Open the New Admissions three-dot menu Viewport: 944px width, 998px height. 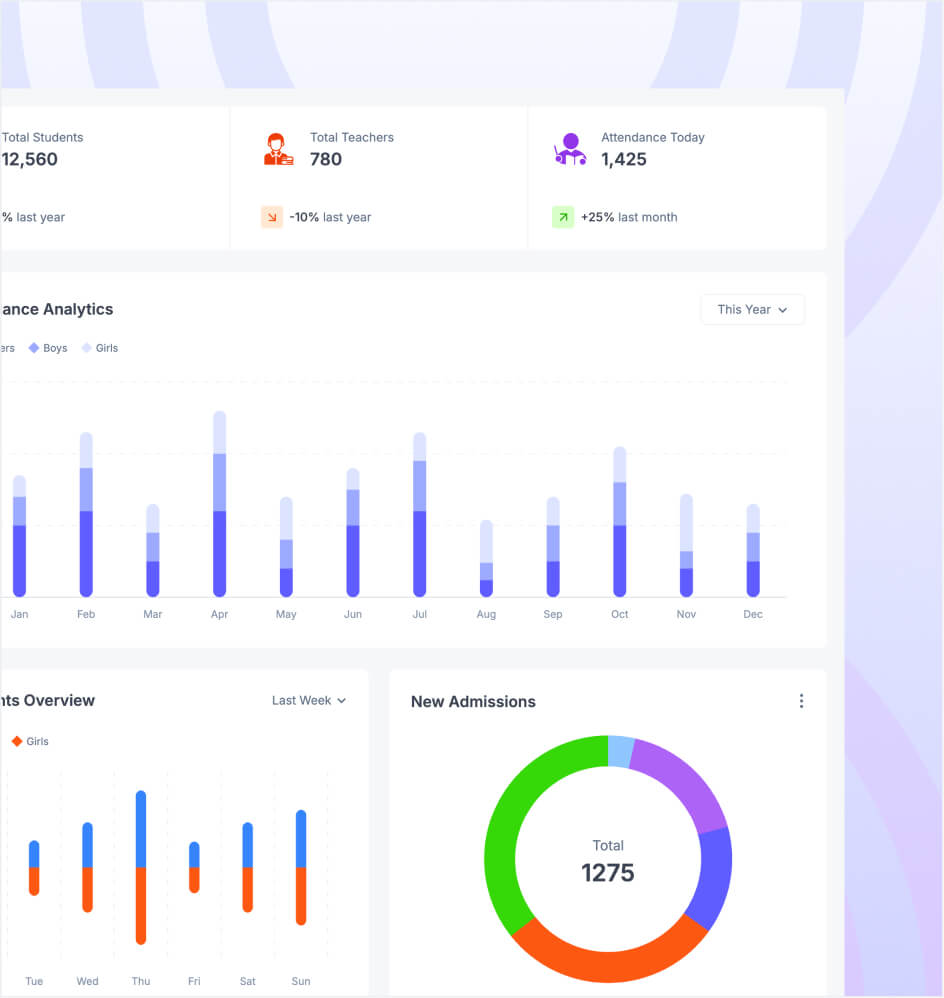click(x=801, y=701)
